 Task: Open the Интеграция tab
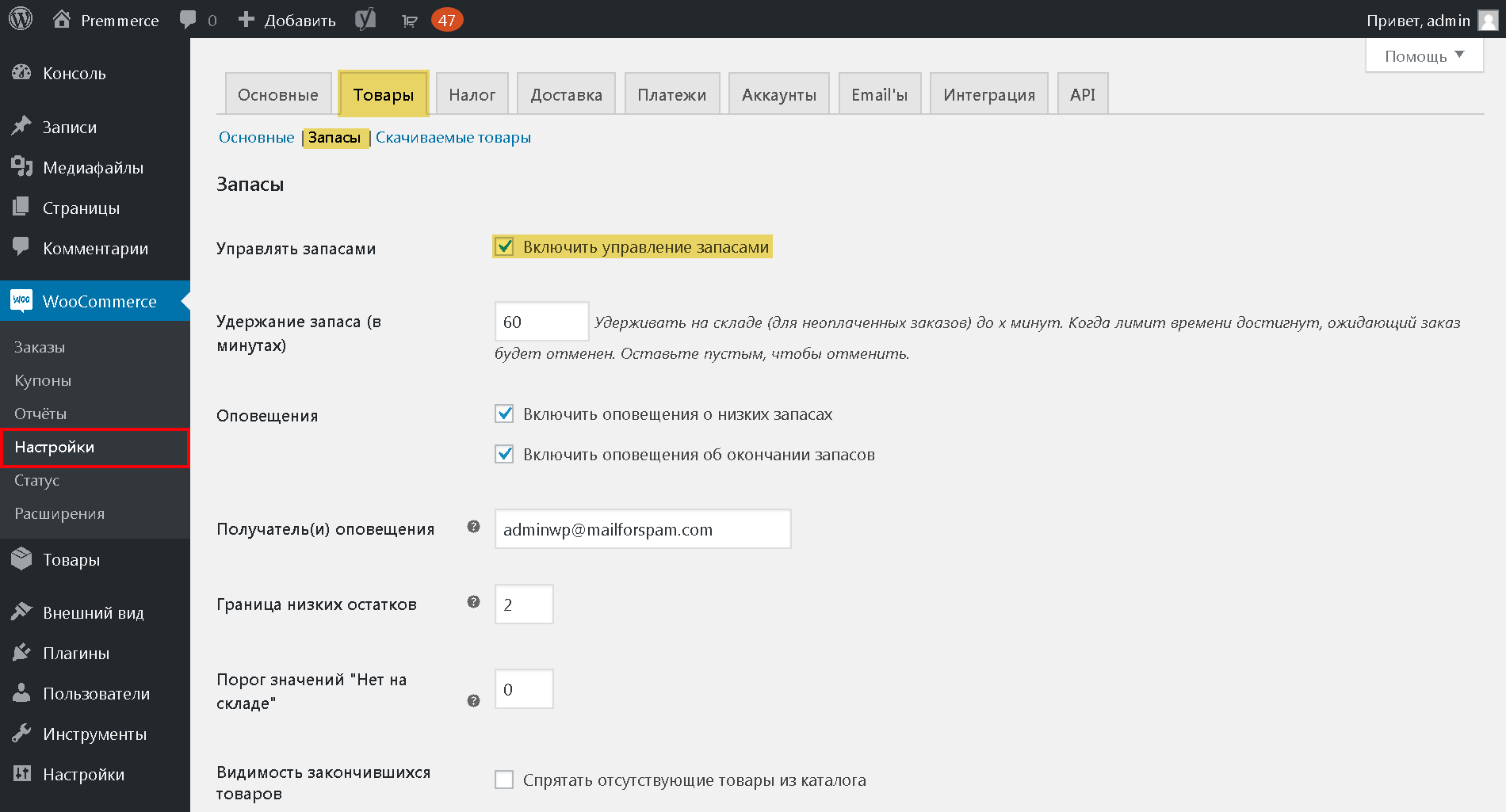[x=989, y=94]
